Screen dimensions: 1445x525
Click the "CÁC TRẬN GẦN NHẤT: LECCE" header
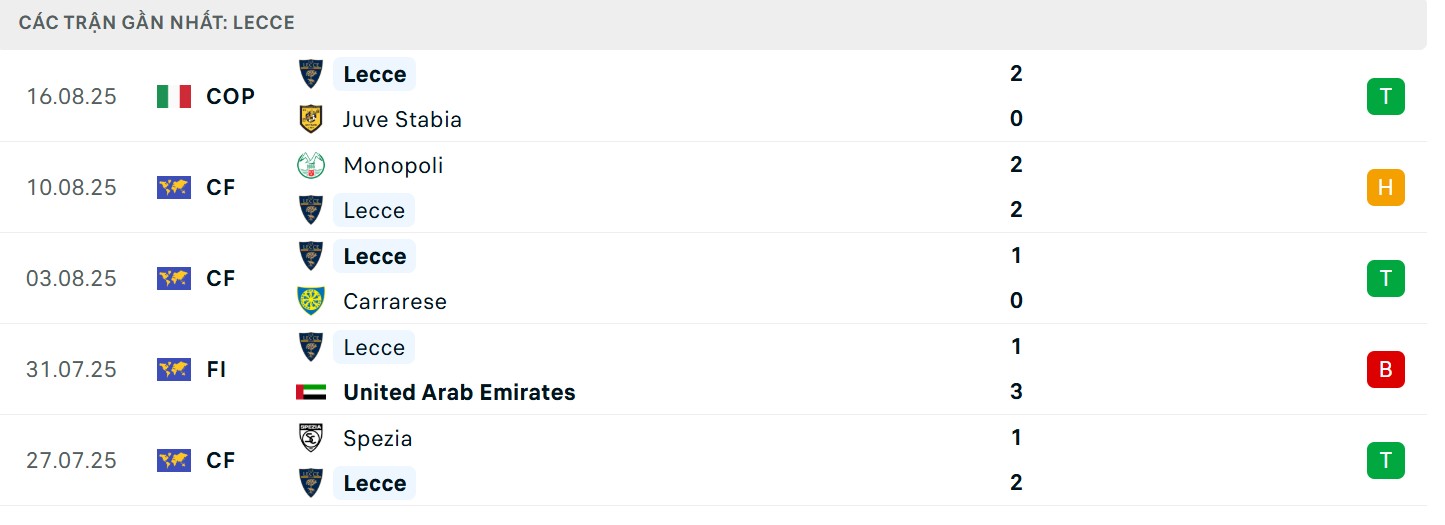tap(157, 22)
